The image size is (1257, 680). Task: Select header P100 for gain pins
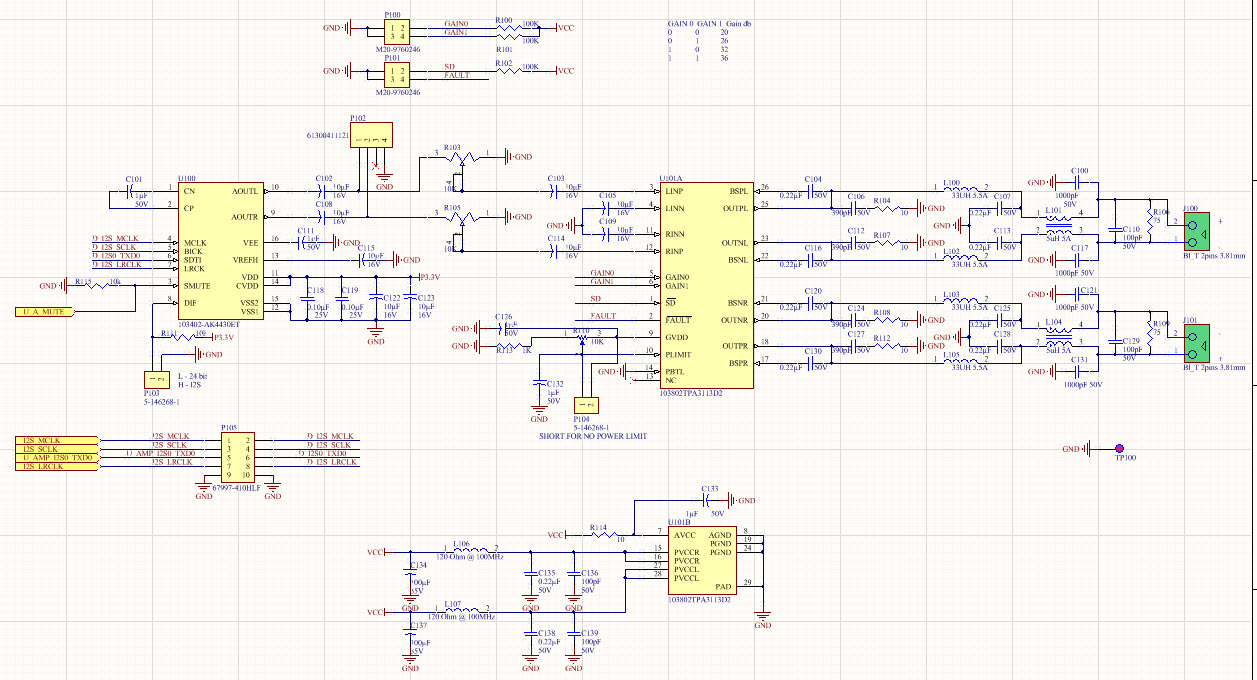click(x=397, y=32)
